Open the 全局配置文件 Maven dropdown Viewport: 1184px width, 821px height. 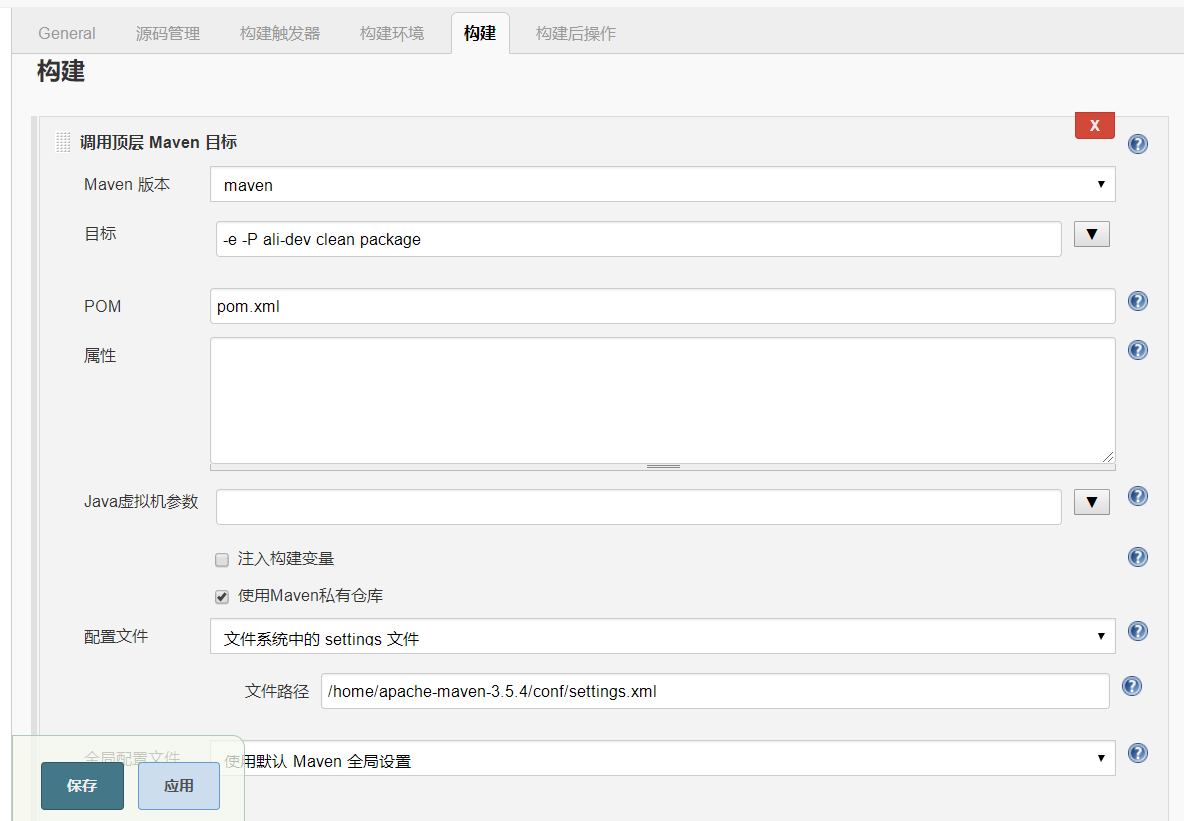click(662, 758)
